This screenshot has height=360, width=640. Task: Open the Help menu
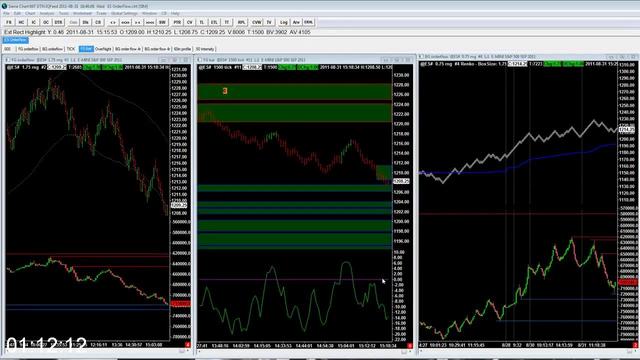click(175, 13)
